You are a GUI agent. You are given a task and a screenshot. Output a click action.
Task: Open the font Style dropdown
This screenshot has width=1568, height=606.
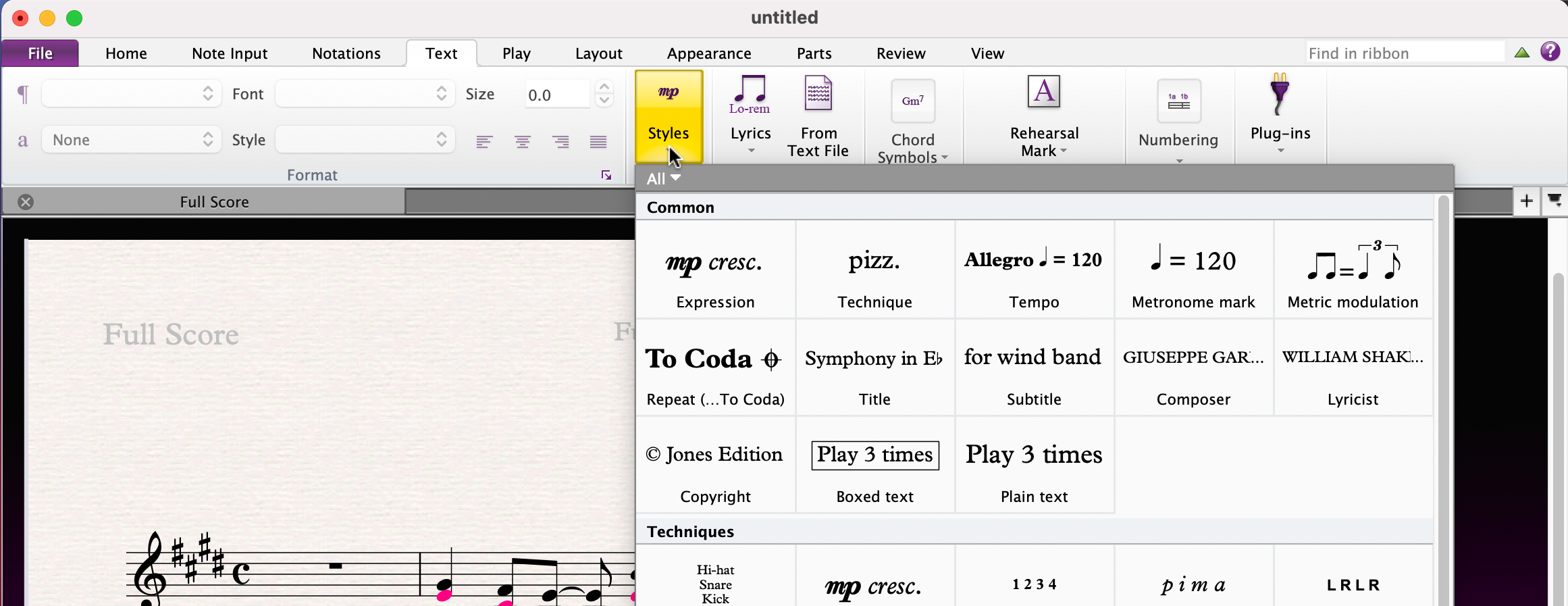coord(365,139)
